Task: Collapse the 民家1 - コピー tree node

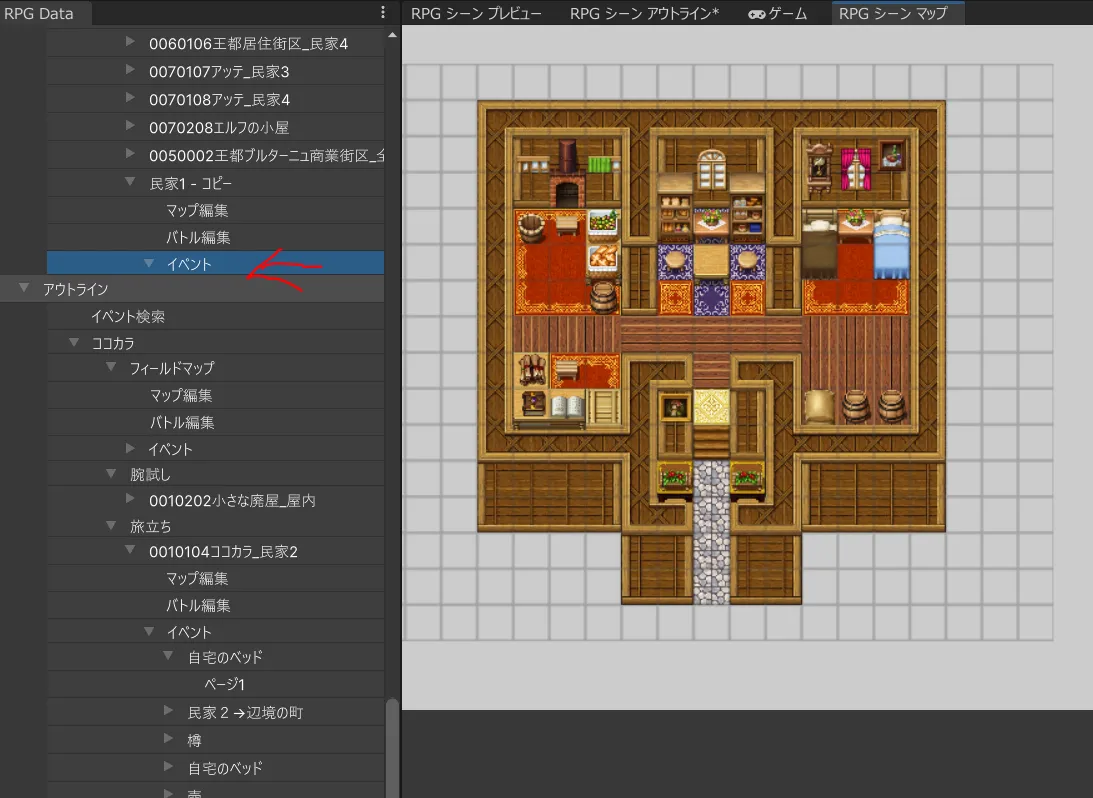Action: pos(130,182)
